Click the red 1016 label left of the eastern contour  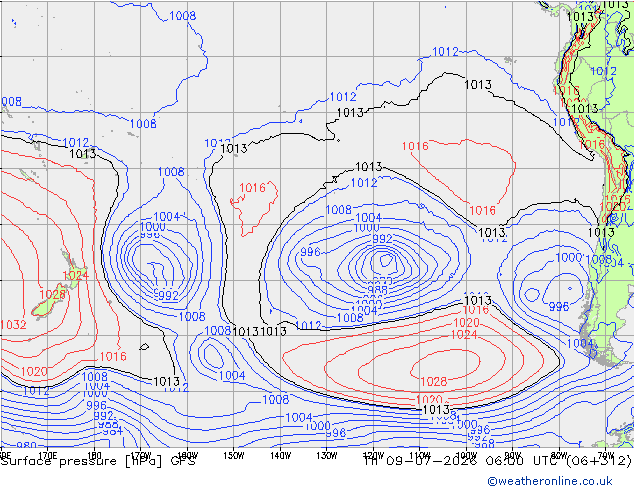click(415, 146)
